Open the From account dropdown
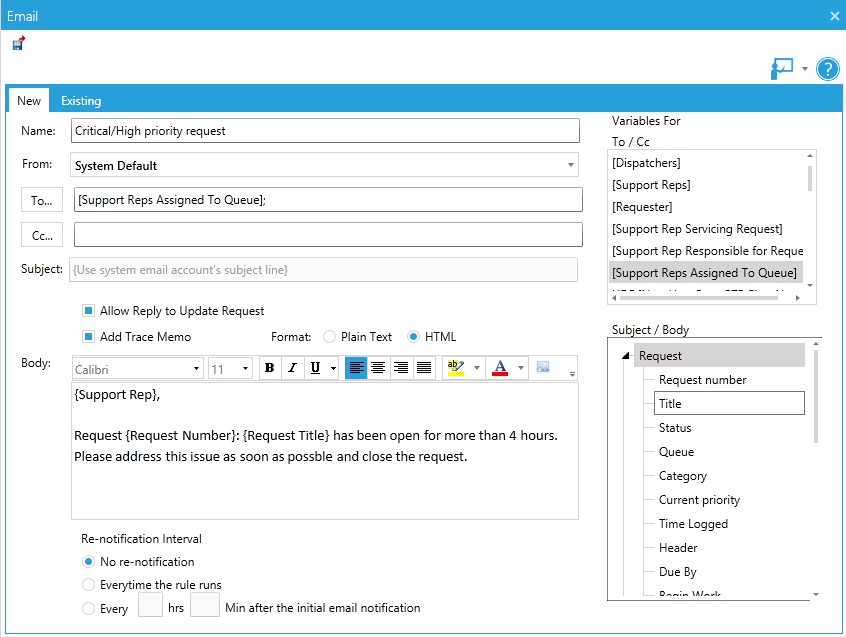Viewport: 846px width, 637px height. 570,164
